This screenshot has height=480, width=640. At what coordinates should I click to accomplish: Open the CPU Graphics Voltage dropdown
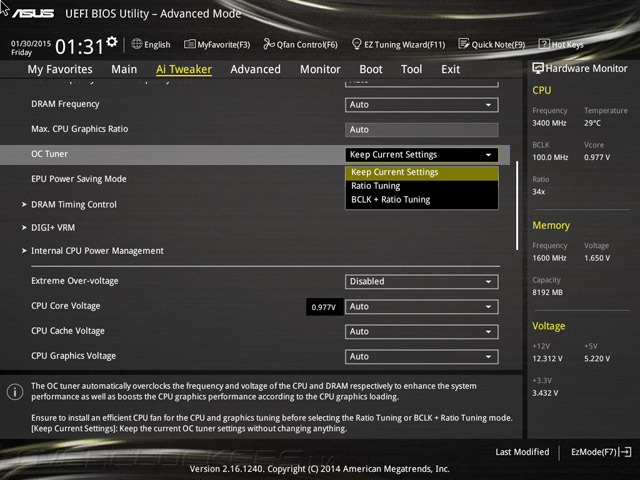(422, 357)
